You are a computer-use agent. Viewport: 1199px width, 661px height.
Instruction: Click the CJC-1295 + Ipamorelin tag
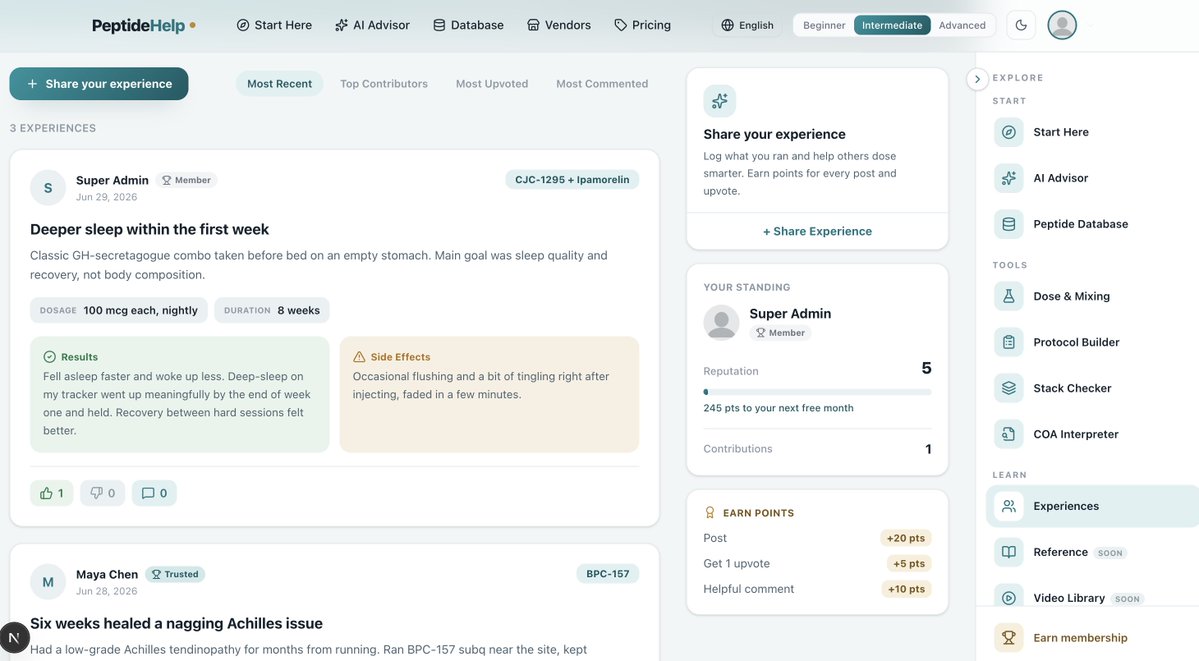(x=572, y=180)
